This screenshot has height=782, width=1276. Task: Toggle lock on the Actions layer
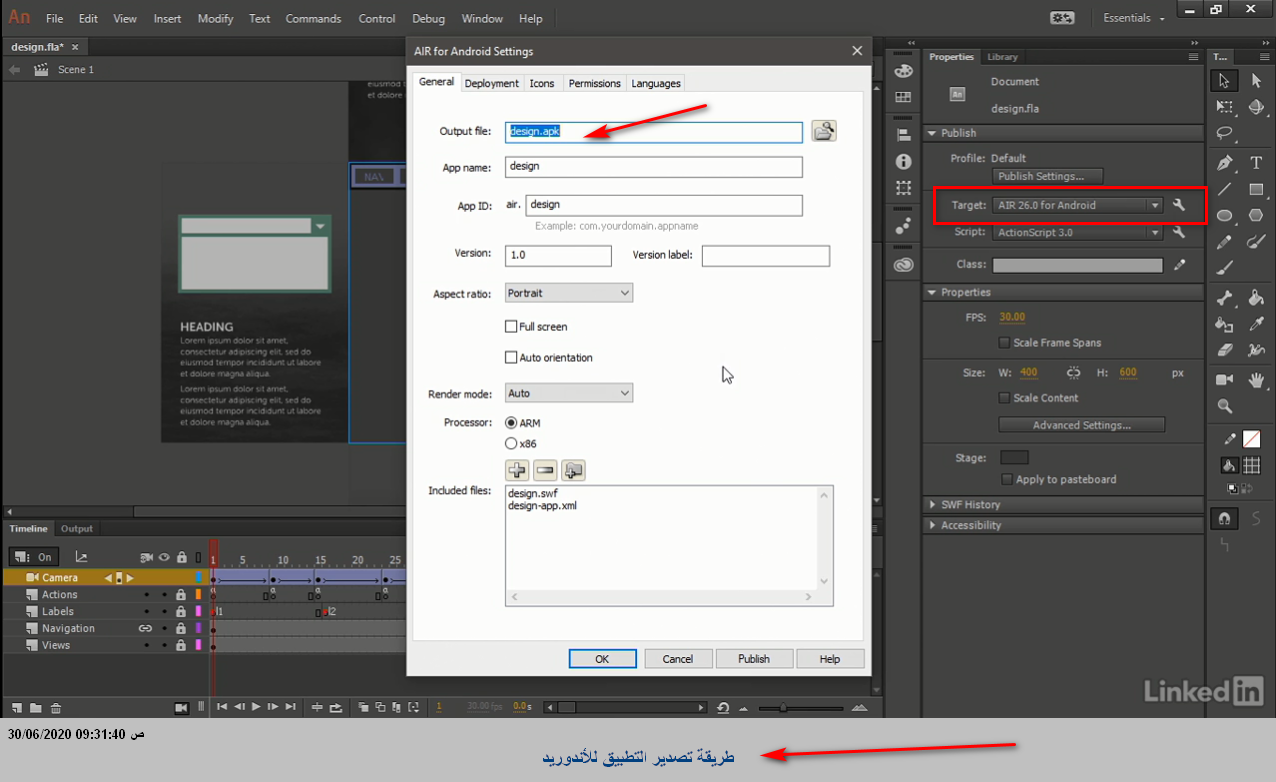coord(181,595)
